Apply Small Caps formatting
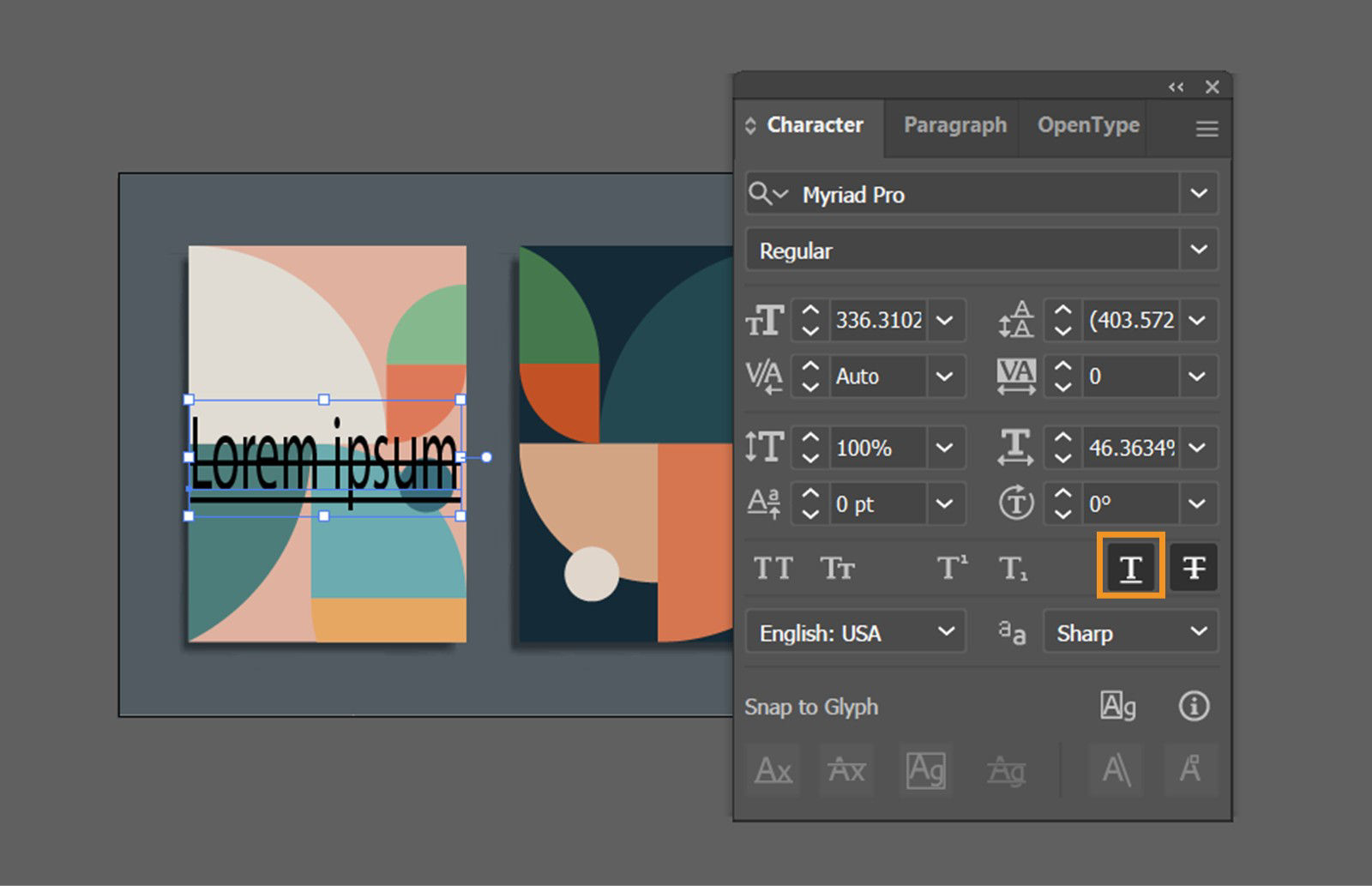This screenshot has width=1372, height=886. tap(836, 568)
